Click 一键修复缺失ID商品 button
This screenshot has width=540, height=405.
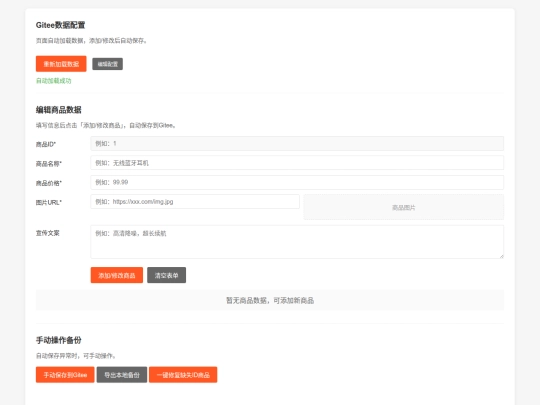[x=183, y=375]
